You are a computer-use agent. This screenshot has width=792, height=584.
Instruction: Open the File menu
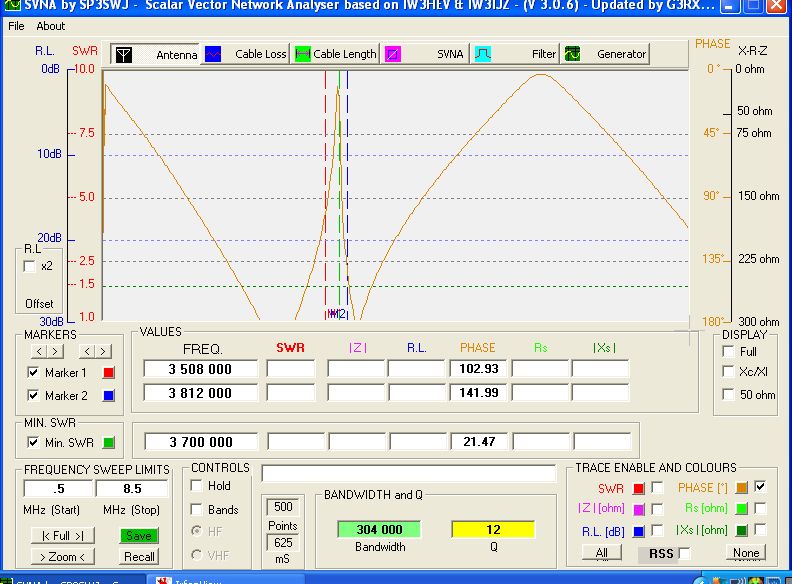[x=16, y=26]
